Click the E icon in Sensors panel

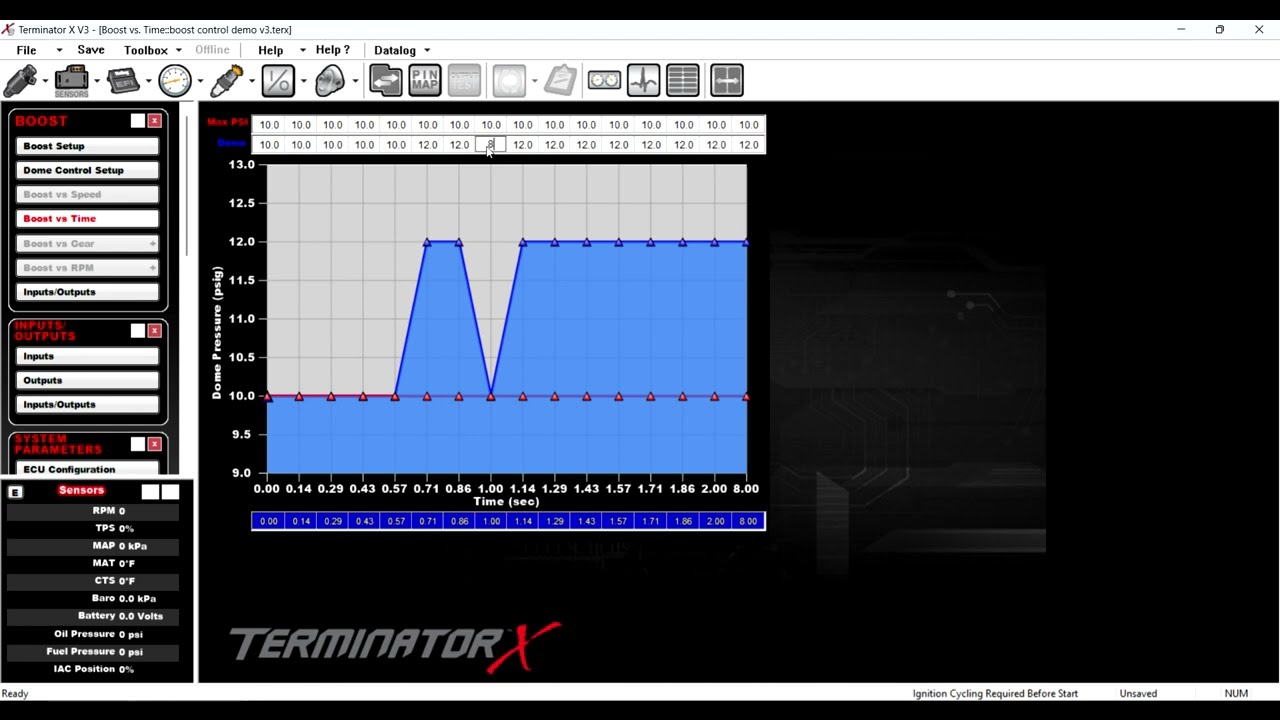point(15,492)
